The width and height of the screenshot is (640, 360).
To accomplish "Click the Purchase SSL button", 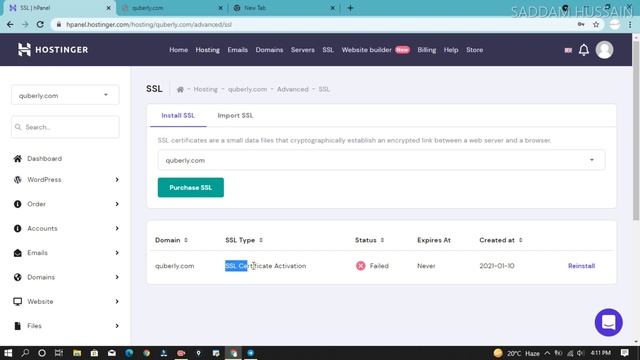I will [x=191, y=187].
